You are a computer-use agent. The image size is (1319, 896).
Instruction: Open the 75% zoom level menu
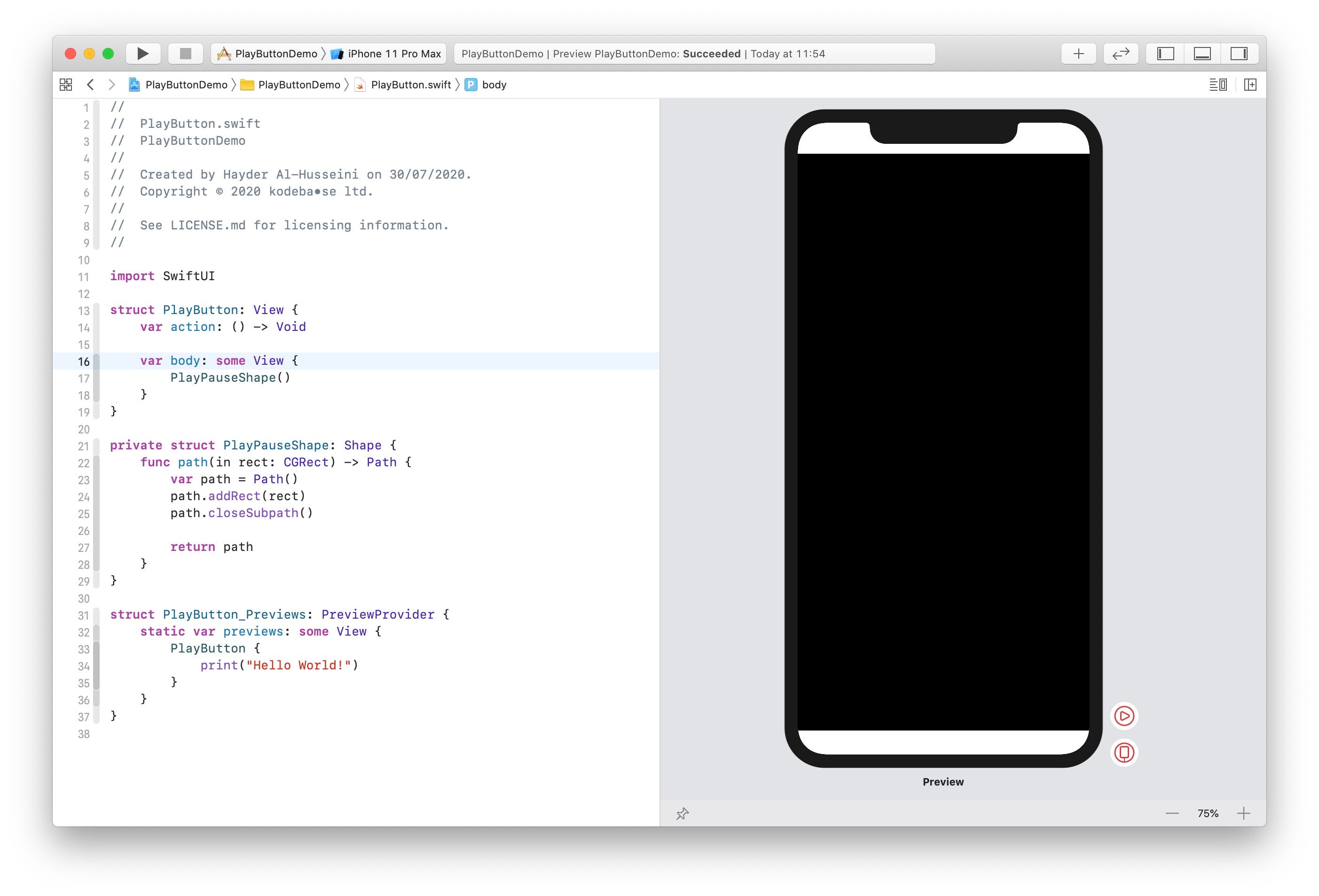[1208, 814]
